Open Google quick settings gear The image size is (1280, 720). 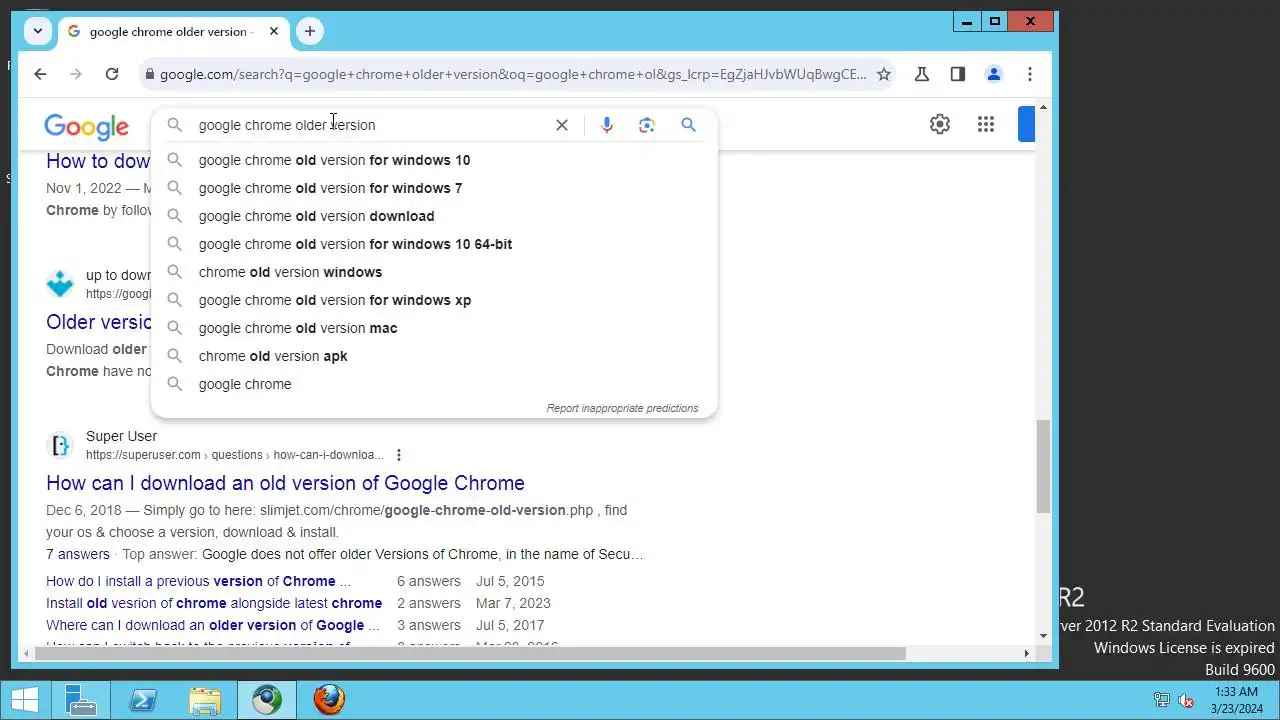(x=940, y=124)
